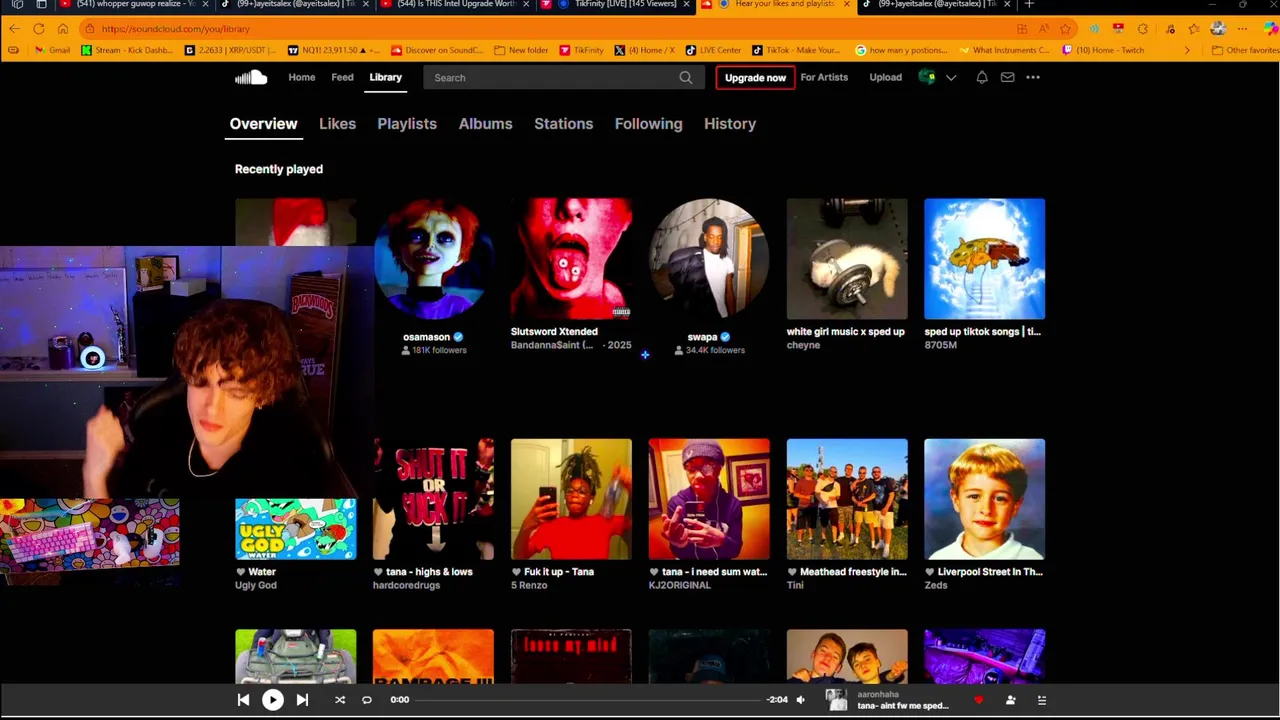Open messages envelope icon
Image resolution: width=1280 pixels, height=720 pixels.
point(1007,77)
